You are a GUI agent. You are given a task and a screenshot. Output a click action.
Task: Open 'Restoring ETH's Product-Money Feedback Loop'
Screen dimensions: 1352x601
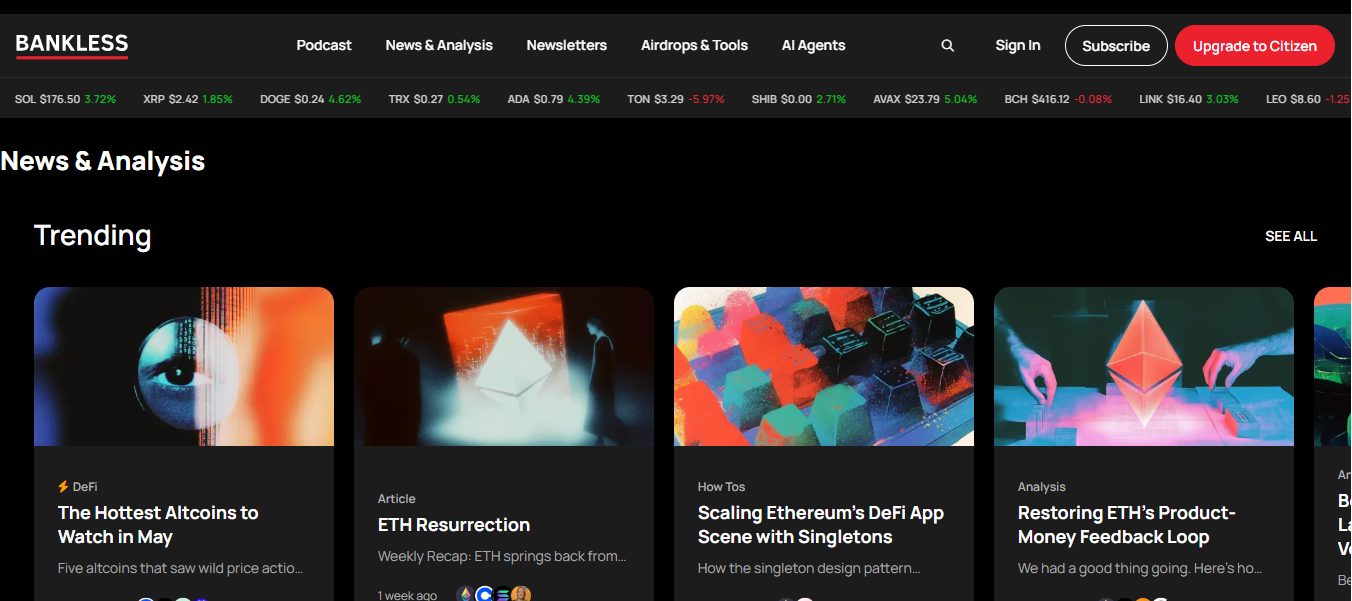point(1127,525)
